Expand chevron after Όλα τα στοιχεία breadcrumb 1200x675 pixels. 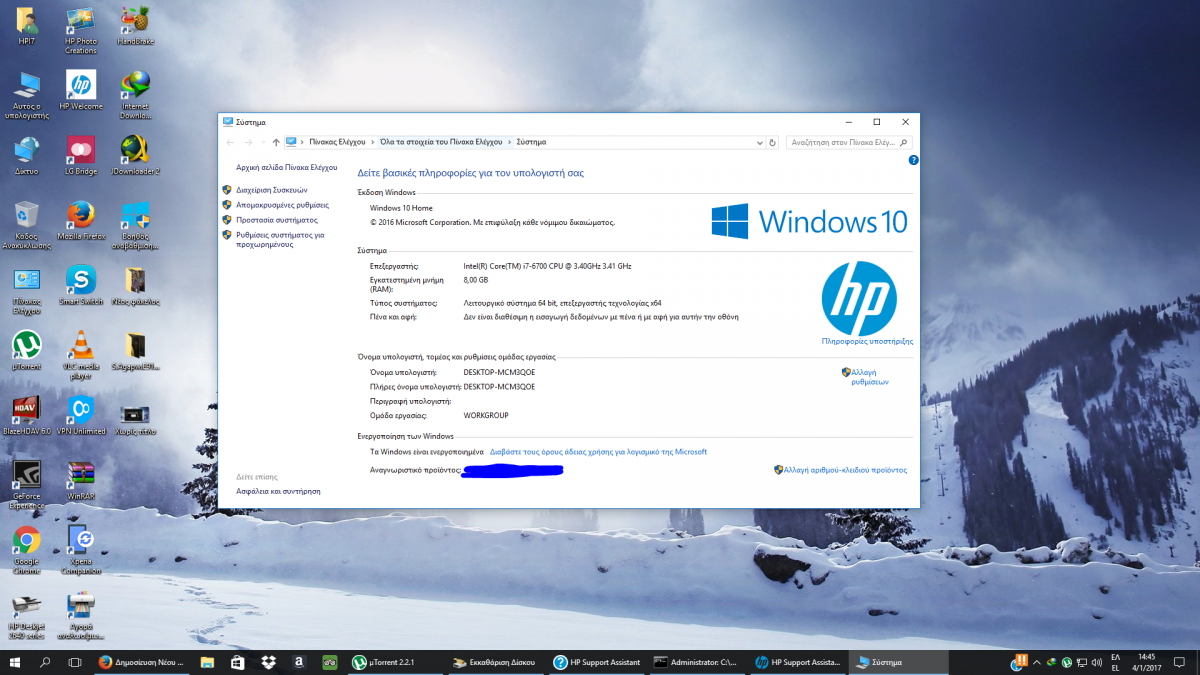tap(510, 142)
